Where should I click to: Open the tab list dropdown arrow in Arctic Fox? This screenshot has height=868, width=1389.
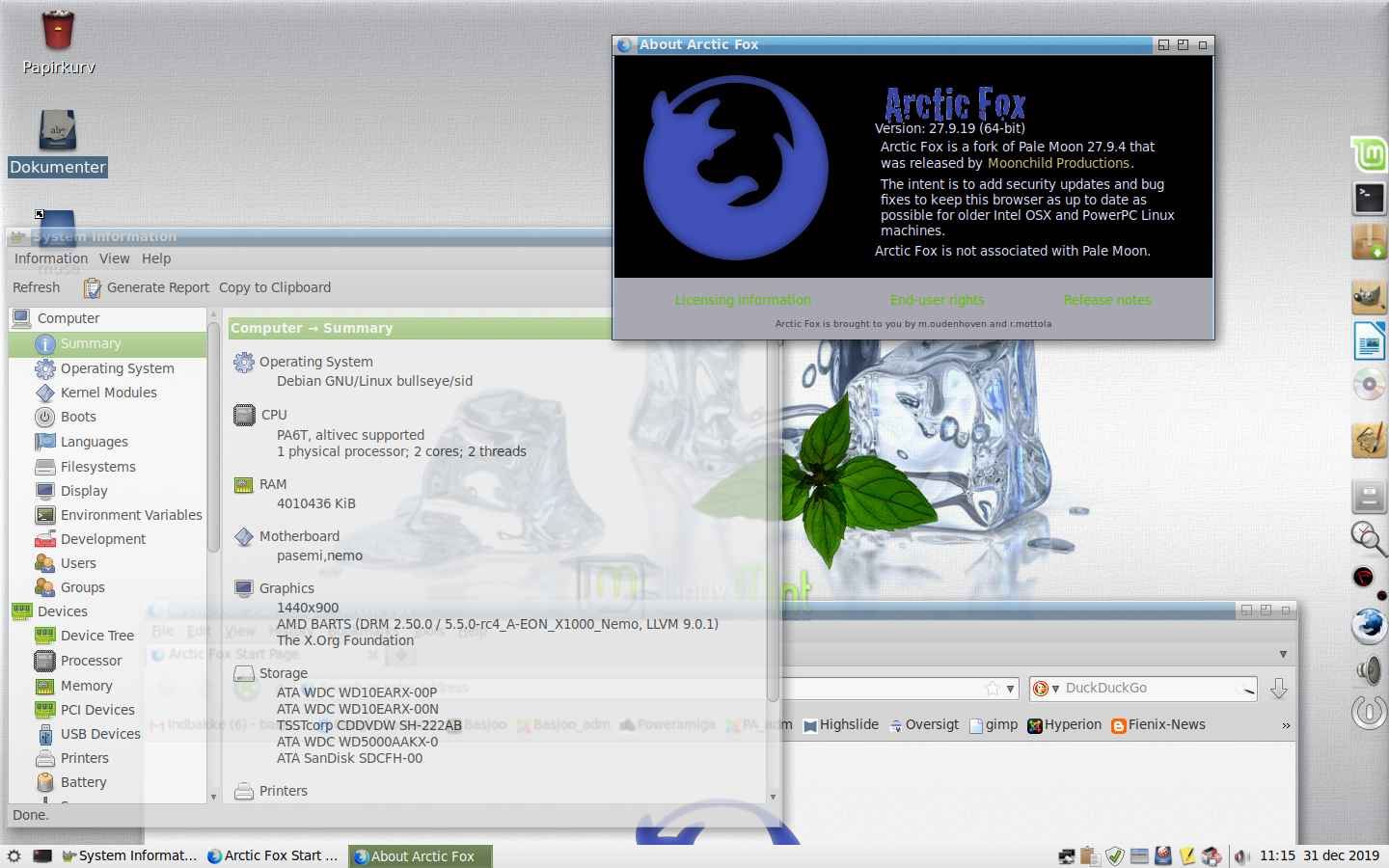[1283, 654]
